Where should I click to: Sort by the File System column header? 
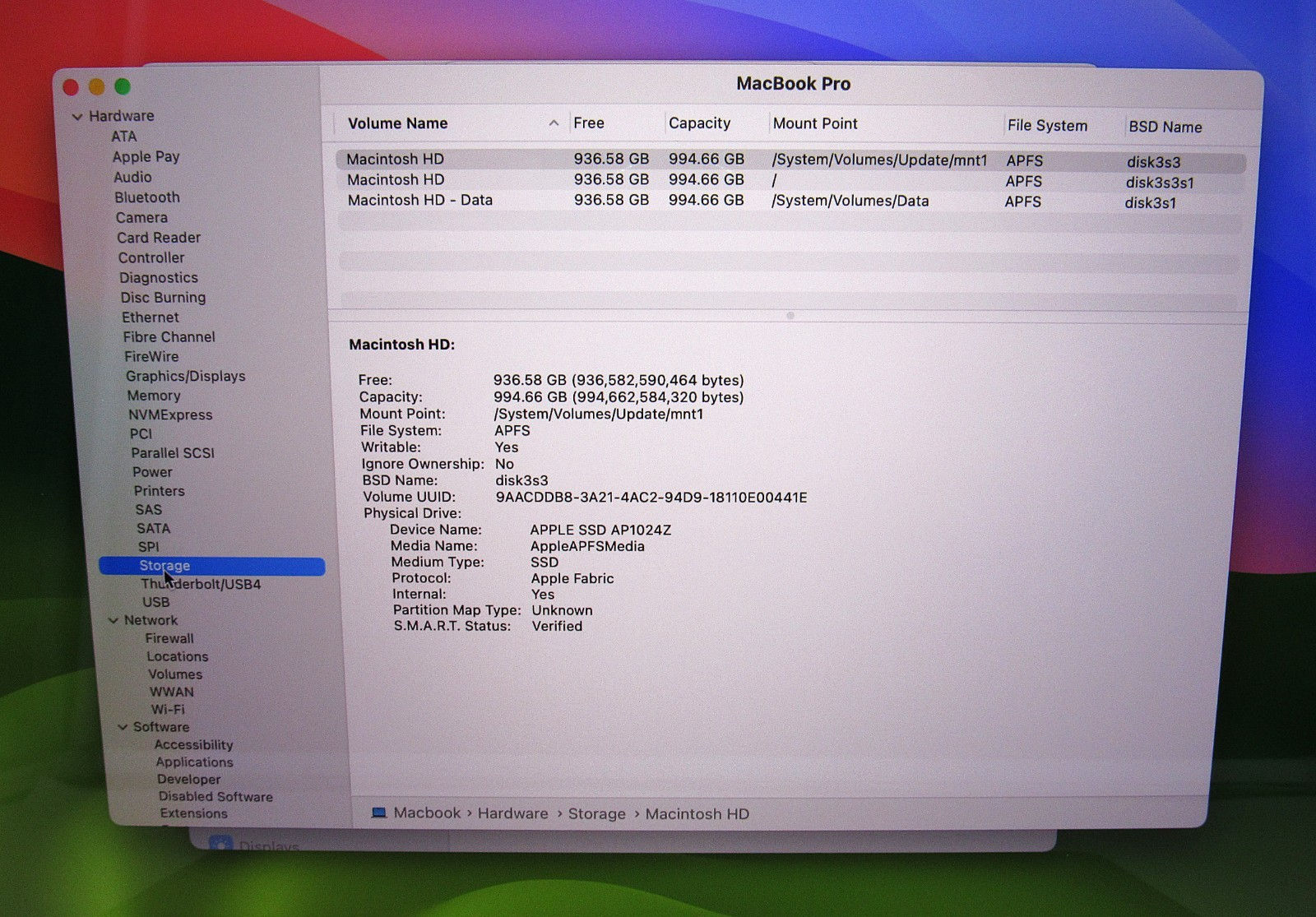click(1047, 125)
